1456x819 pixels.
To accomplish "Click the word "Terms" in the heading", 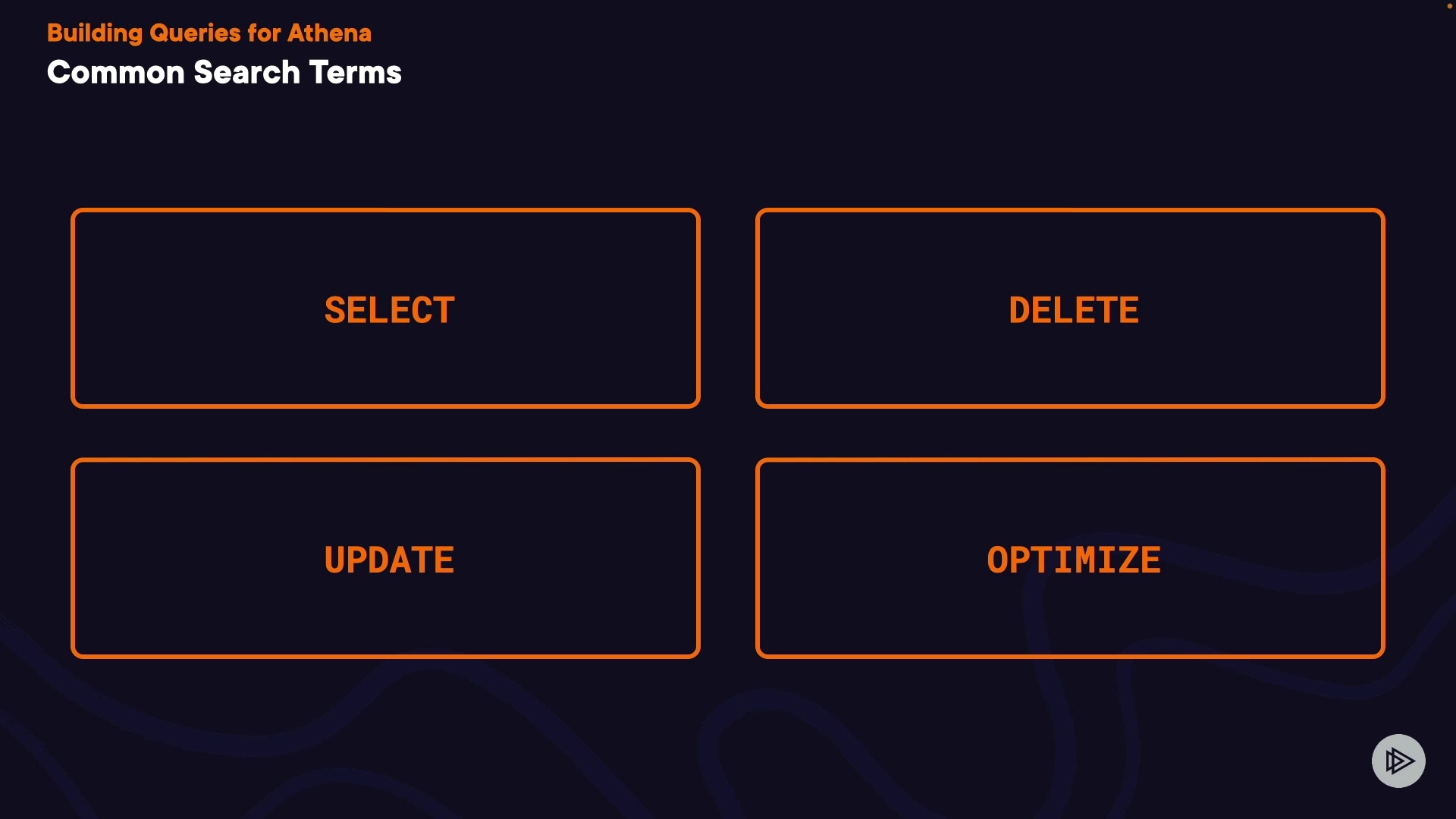I will (355, 73).
